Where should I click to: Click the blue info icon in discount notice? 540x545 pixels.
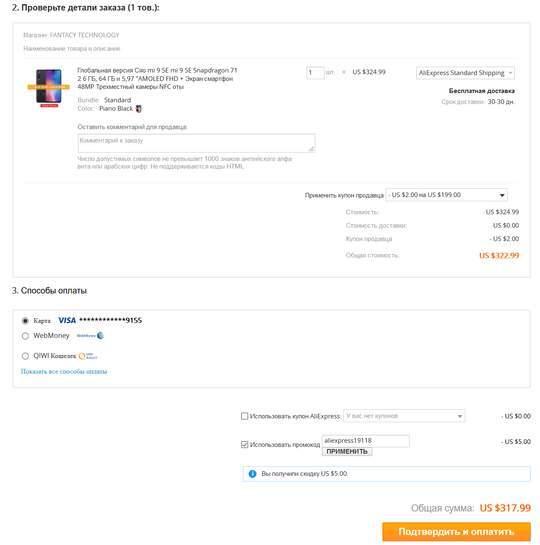(x=253, y=473)
